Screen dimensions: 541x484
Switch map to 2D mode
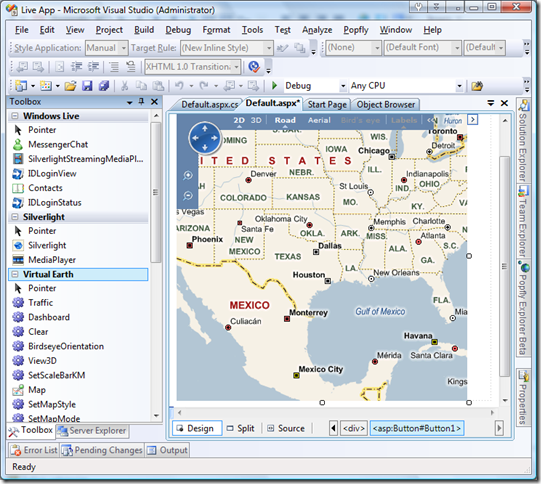coord(239,120)
